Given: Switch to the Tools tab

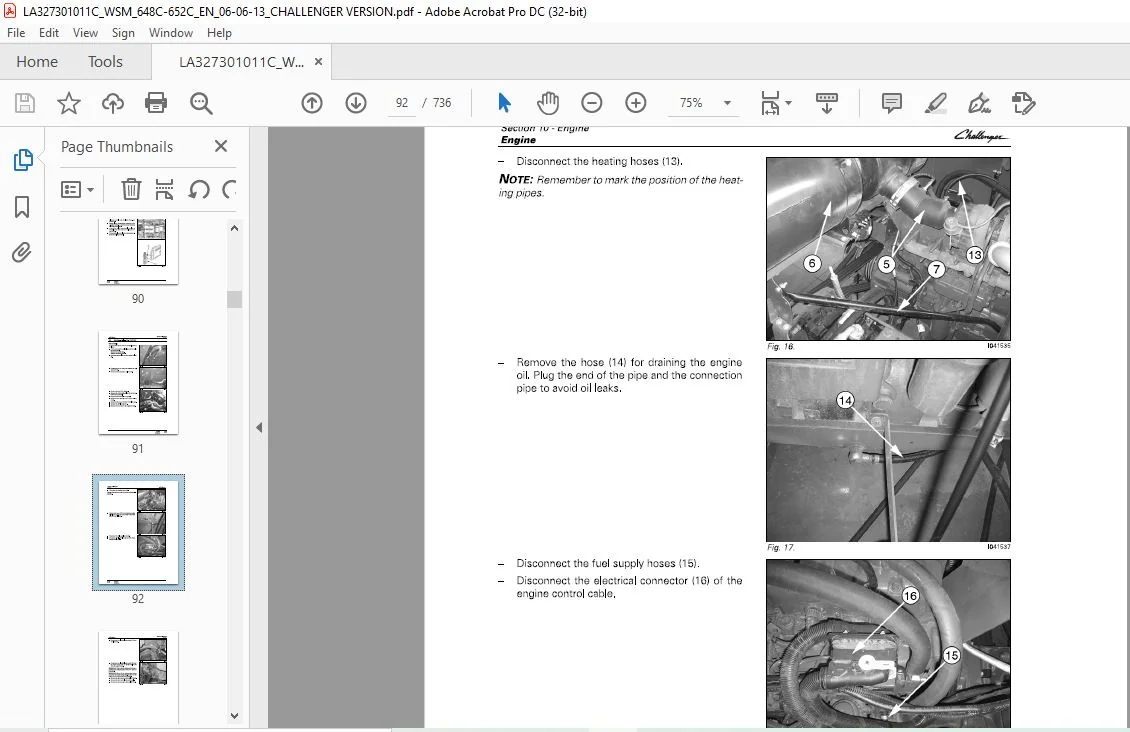Looking at the screenshot, I should [x=105, y=62].
